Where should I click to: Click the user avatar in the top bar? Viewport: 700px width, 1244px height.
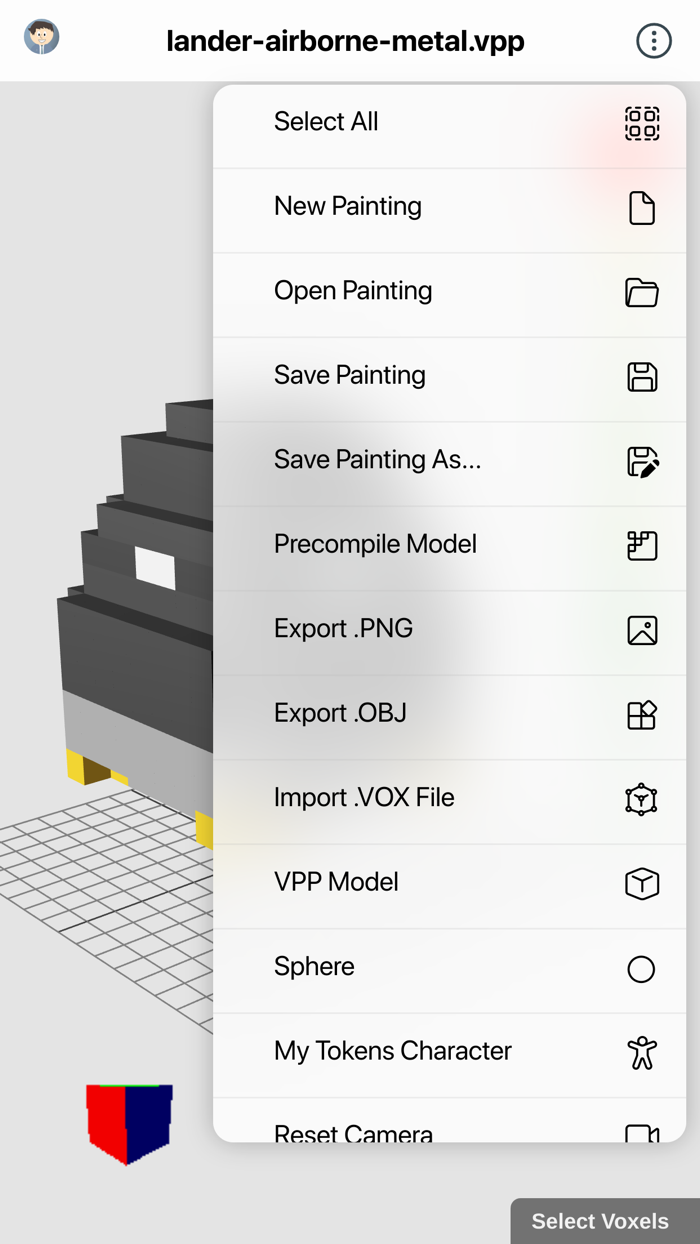(x=41, y=37)
